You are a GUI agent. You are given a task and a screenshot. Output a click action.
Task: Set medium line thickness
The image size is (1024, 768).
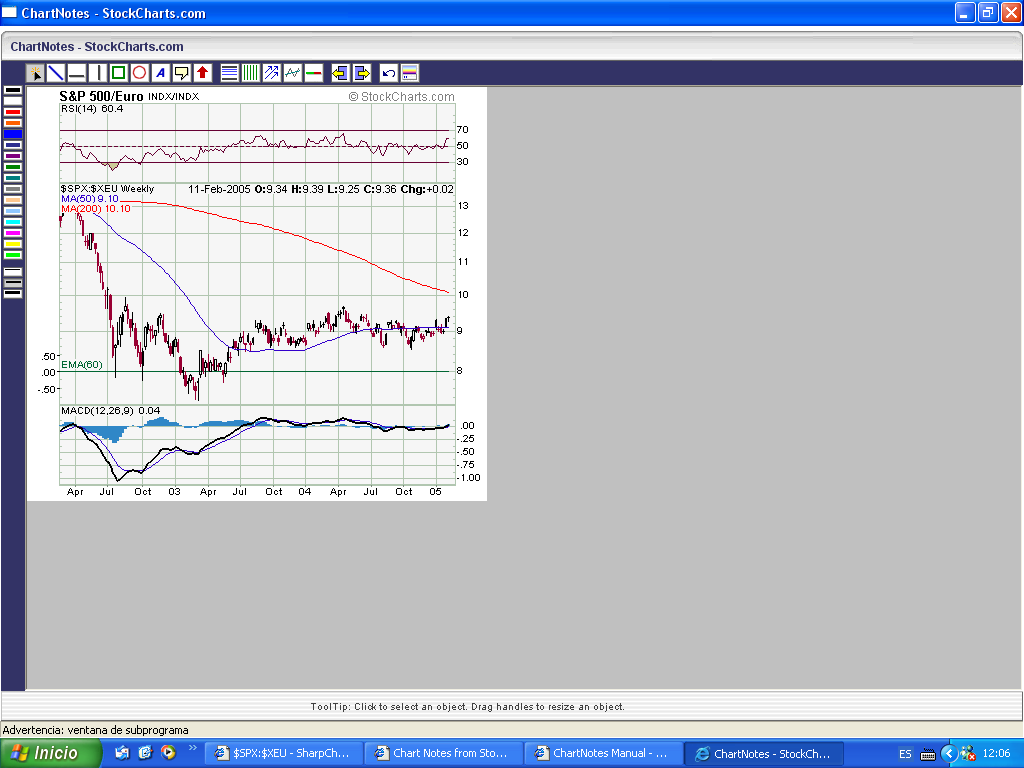click(13, 283)
